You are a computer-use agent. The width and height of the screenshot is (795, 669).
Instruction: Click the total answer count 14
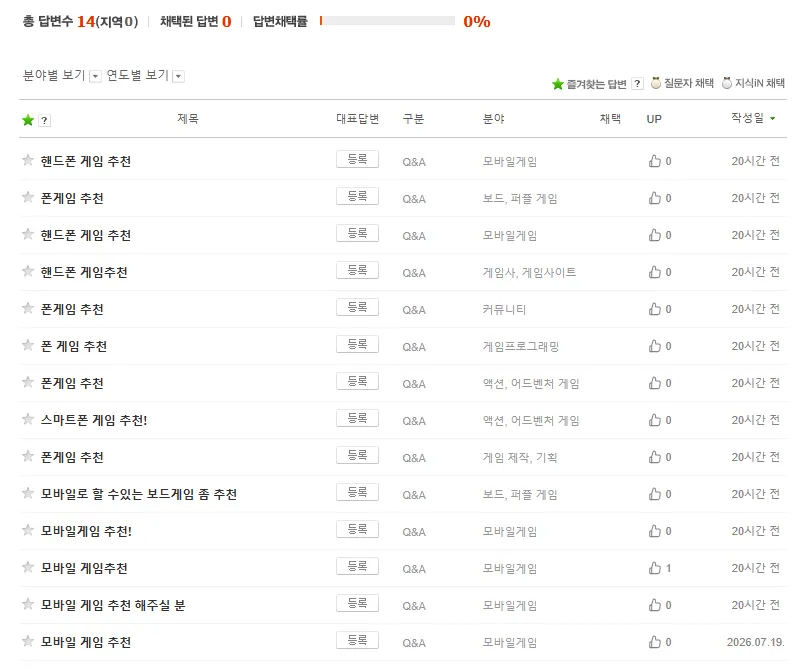(86, 21)
